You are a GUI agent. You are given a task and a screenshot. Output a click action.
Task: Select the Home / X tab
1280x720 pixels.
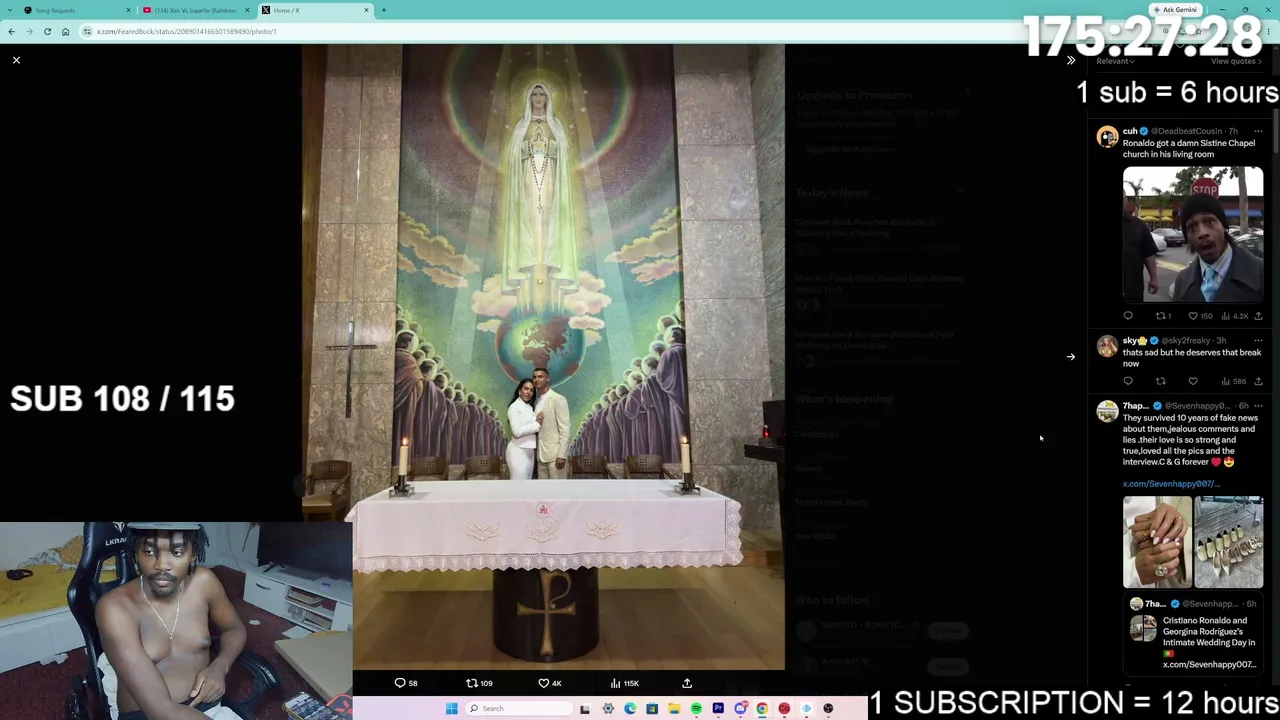[314, 10]
